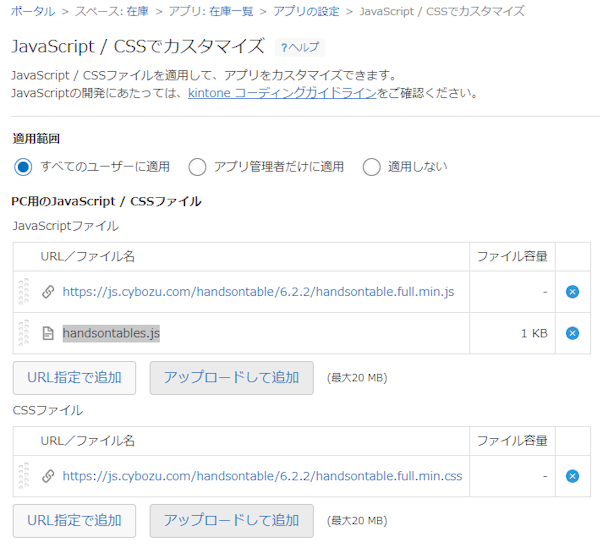Open kintone コーディングガイドライン link
600x548 pixels.
pos(282,93)
